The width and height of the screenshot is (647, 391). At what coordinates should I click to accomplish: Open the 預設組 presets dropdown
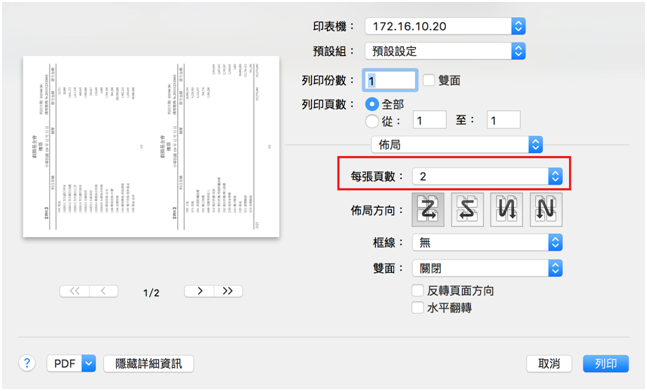coord(445,51)
